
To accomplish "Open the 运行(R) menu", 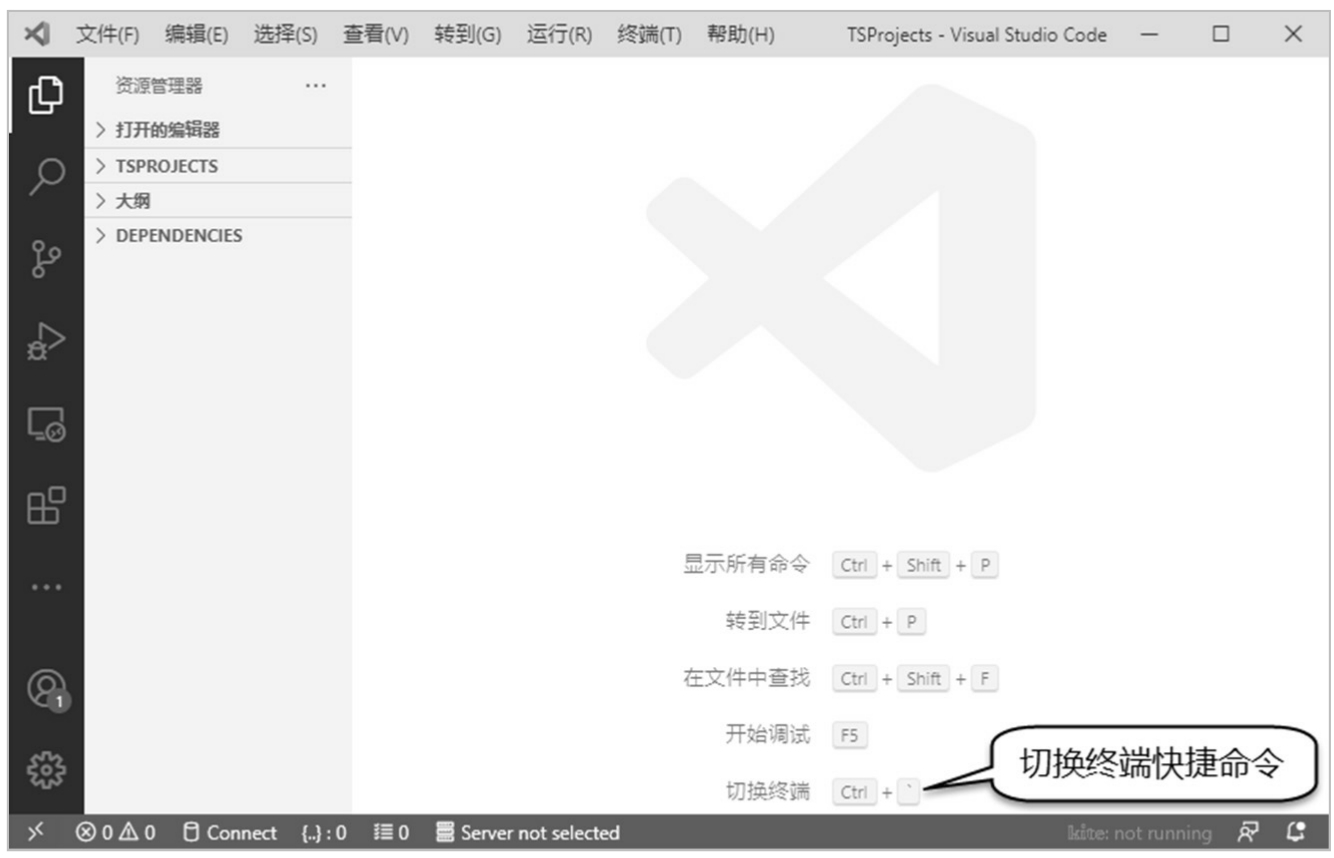I will [x=559, y=35].
